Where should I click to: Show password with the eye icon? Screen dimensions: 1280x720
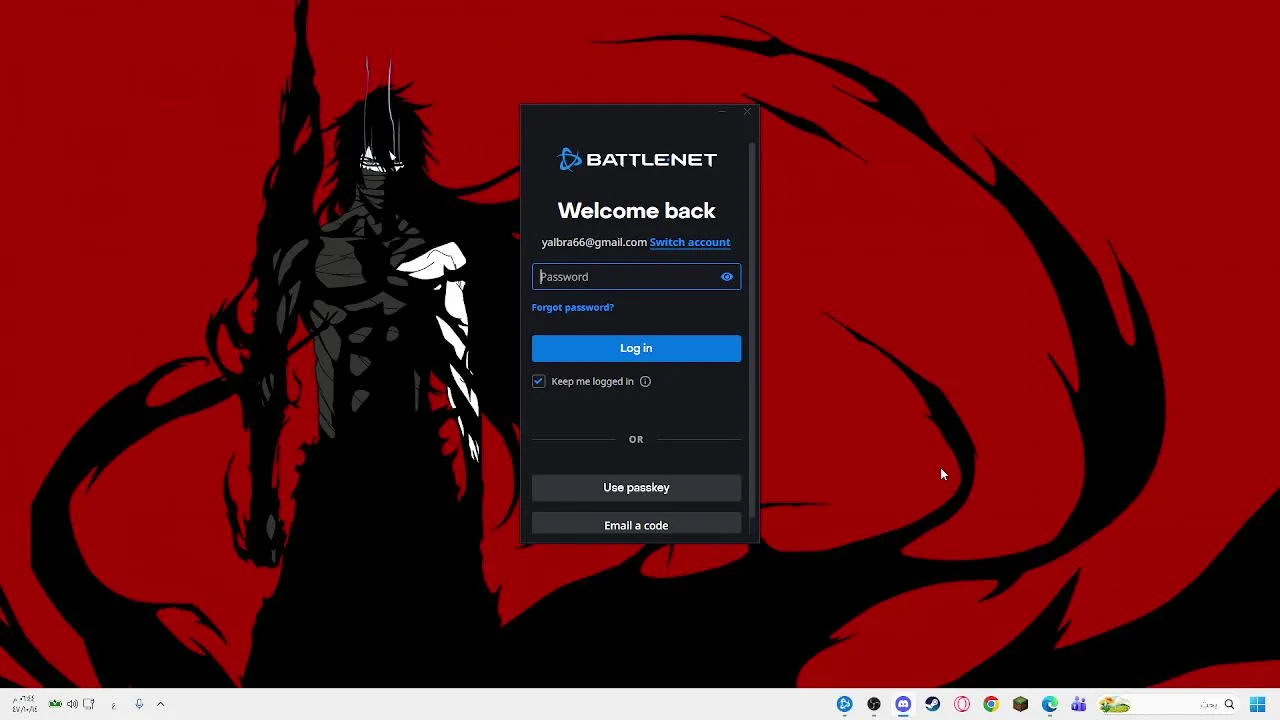727,277
